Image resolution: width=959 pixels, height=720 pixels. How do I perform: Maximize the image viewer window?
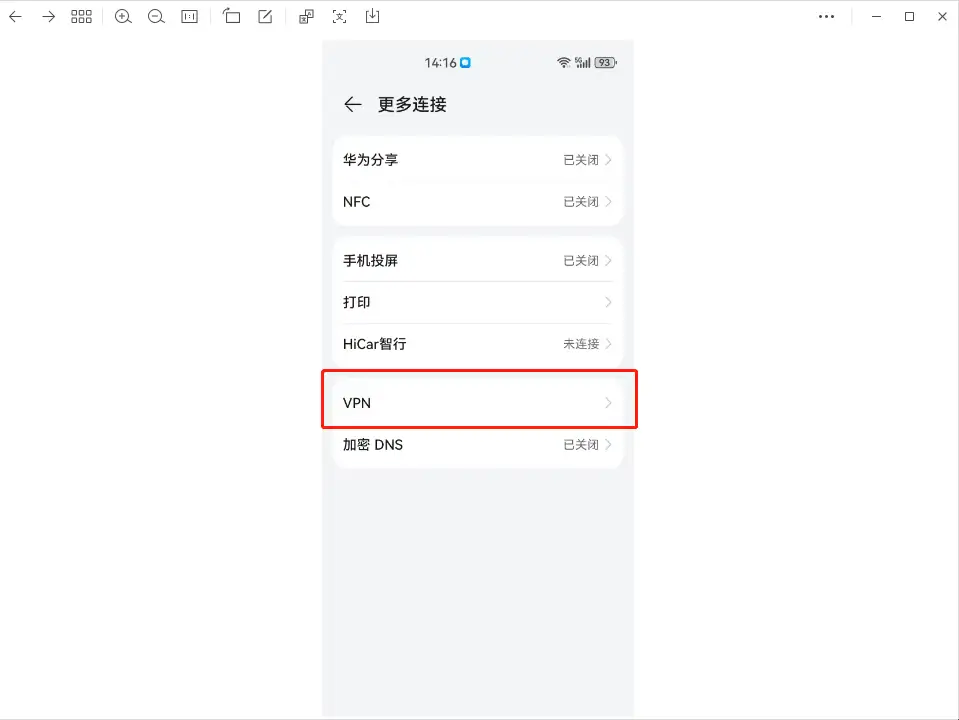coord(909,17)
